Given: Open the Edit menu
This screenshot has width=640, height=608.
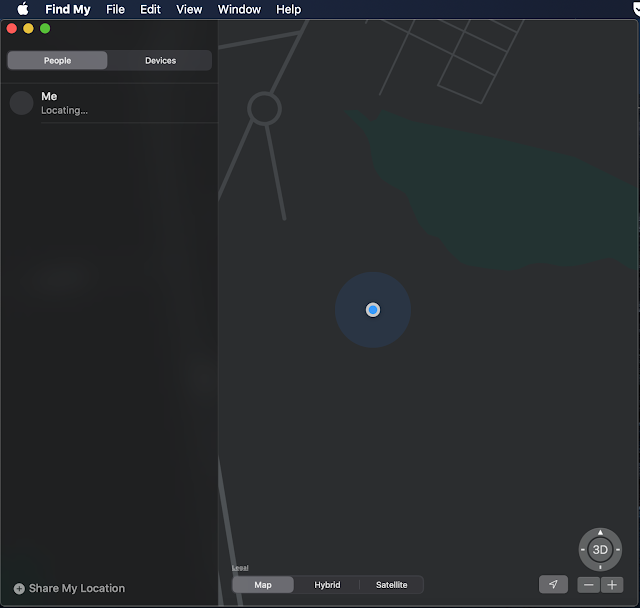Looking at the screenshot, I should (x=150, y=9).
